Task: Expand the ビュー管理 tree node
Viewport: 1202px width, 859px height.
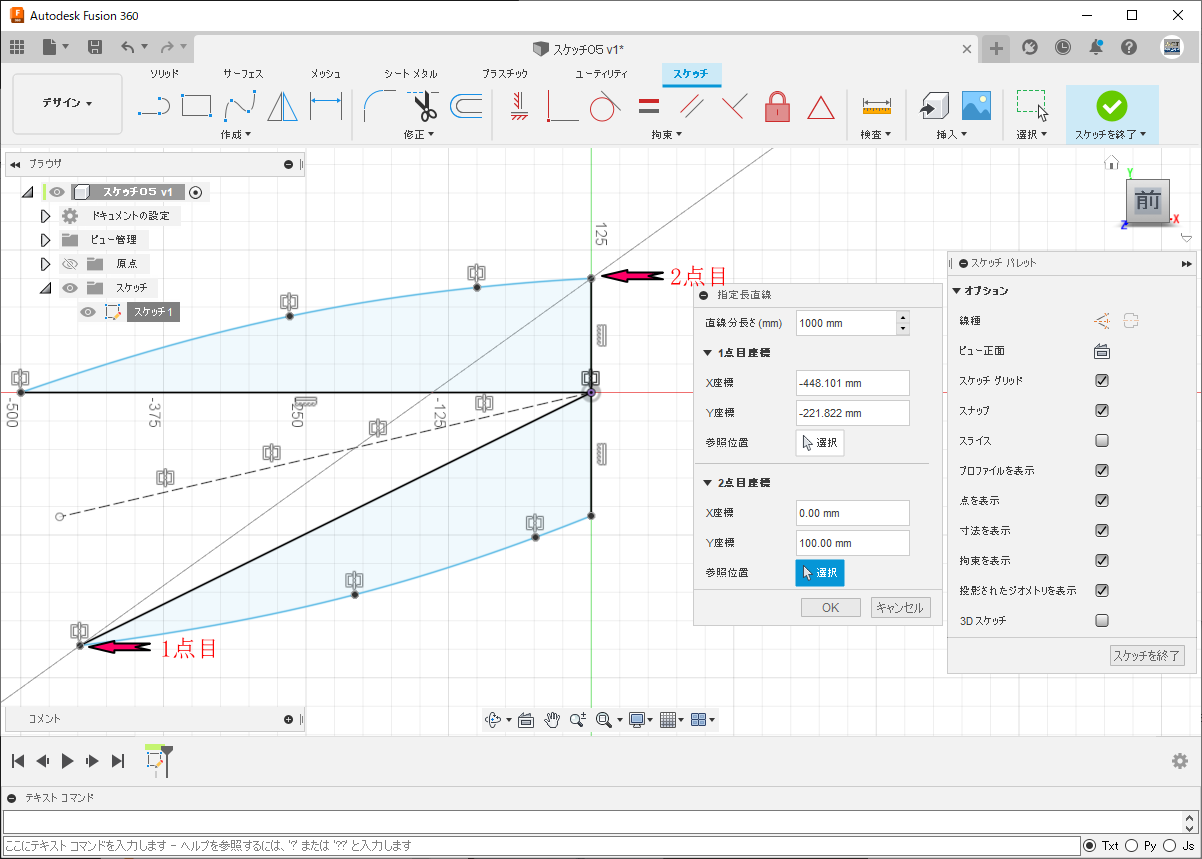Action: (x=45, y=240)
